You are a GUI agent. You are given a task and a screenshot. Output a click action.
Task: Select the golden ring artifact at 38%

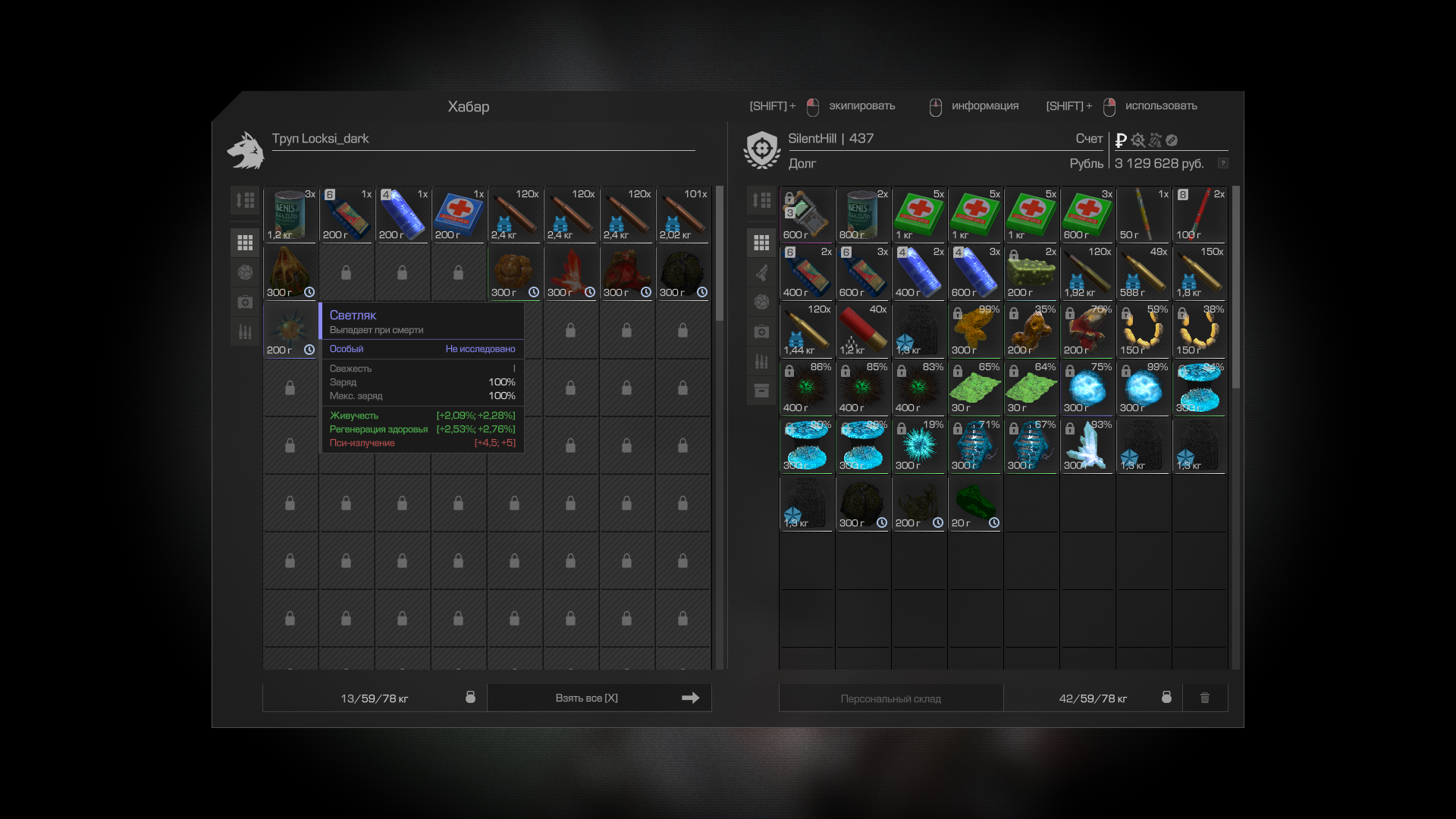pyautogui.click(x=1200, y=330)
